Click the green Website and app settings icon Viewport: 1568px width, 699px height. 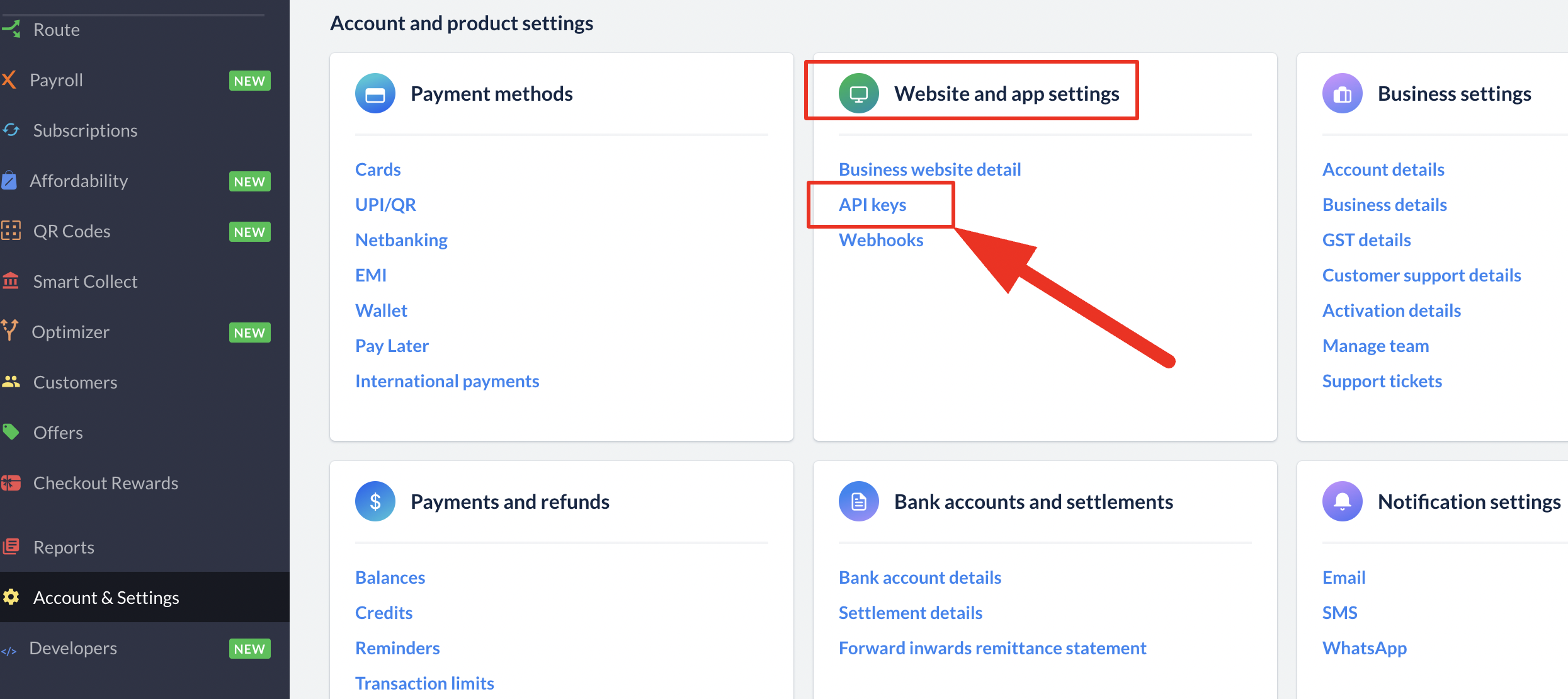tap(858, 94)
